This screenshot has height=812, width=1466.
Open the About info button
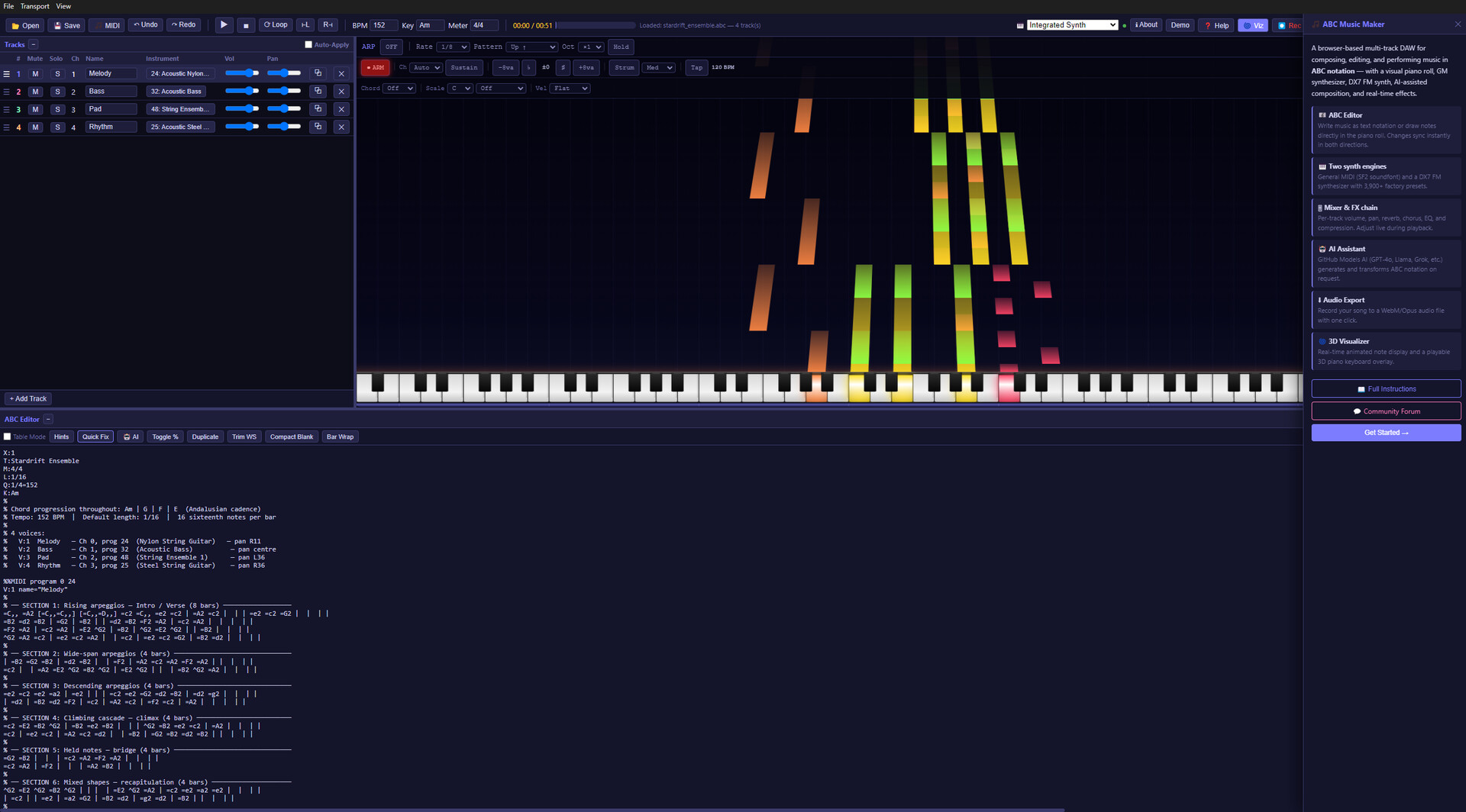[1146, 25]
